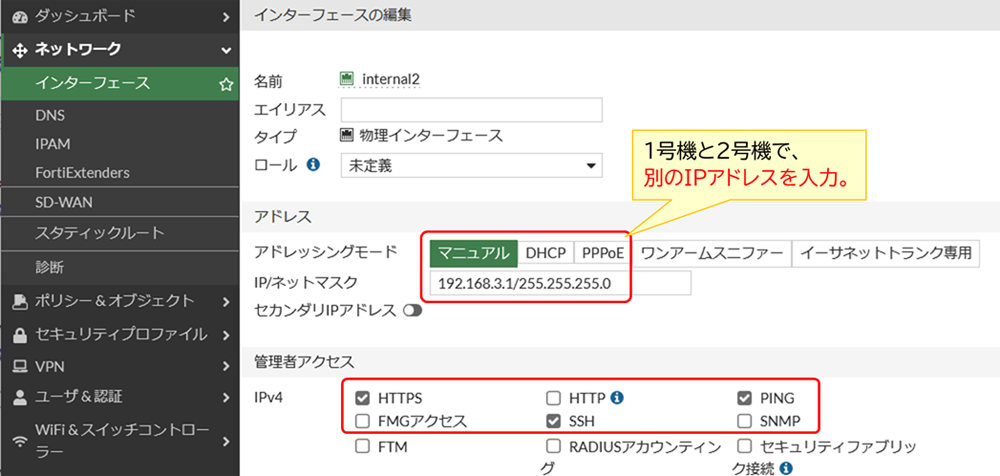This screenshot has height=476, width=1000.
Task: Click the アドレス section header
Action: pyautogui.click(x=283, y=217)
